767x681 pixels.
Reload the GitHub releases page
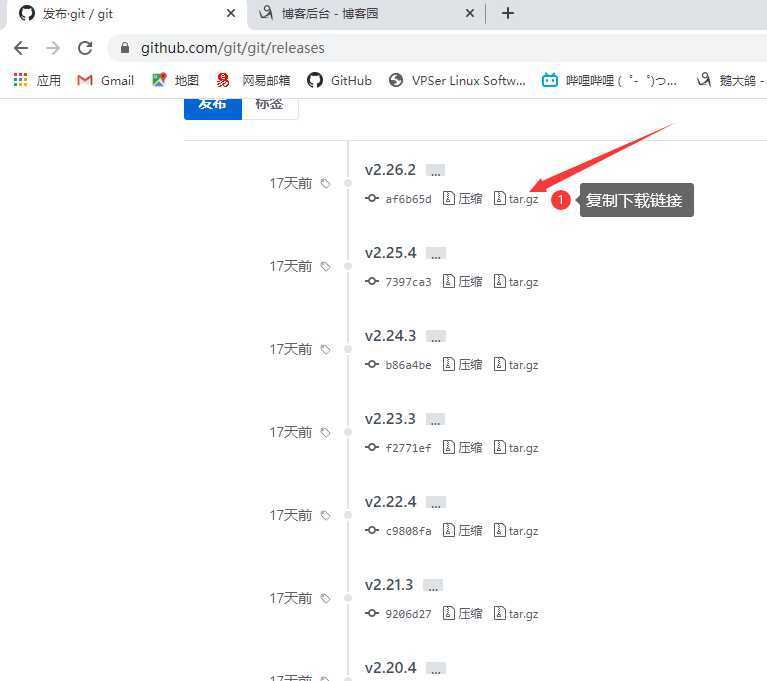tap(85, 48)
